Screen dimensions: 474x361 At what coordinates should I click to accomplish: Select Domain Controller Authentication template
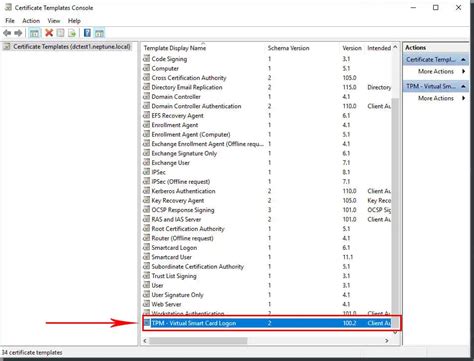pos(196,106)
